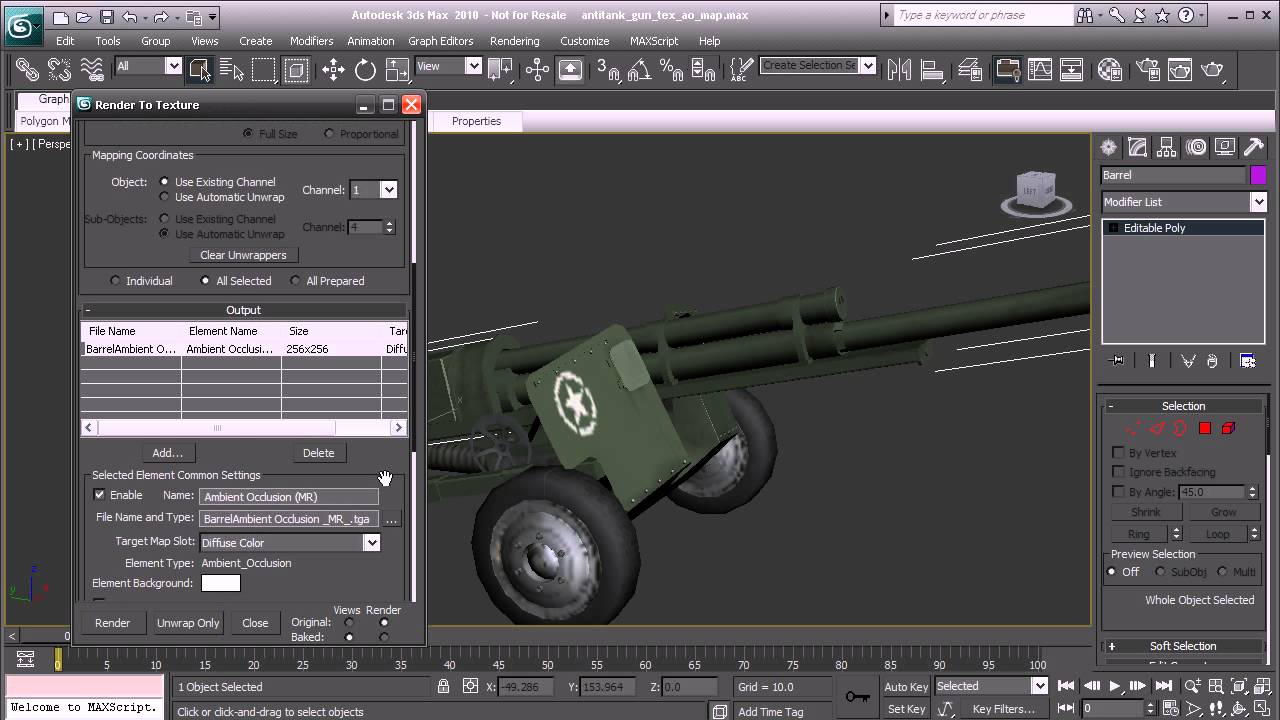Open the Utilities command panel
Viewport: 1280px width, 720px height.
point(1254,147)
